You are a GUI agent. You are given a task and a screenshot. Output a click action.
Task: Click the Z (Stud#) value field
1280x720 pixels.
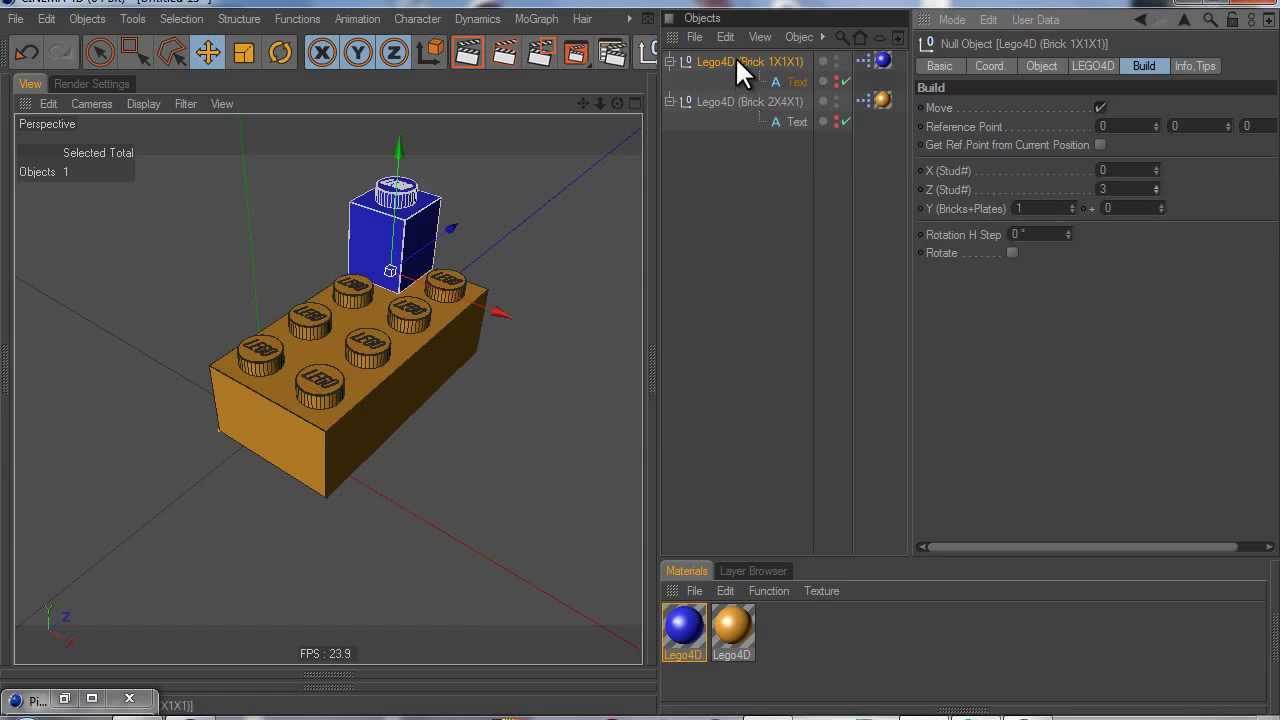click(1122, 190)
